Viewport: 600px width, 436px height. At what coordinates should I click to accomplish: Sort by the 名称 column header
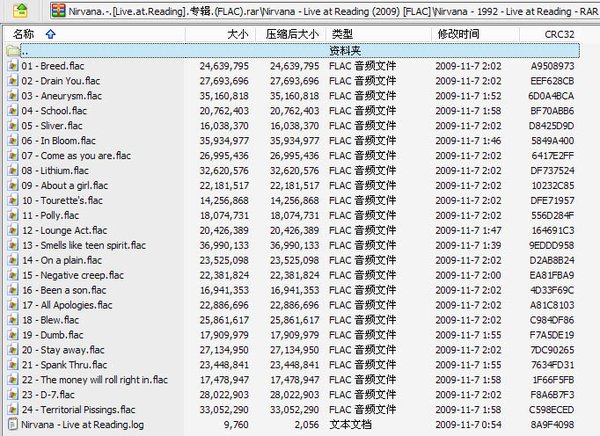point(94,34)
